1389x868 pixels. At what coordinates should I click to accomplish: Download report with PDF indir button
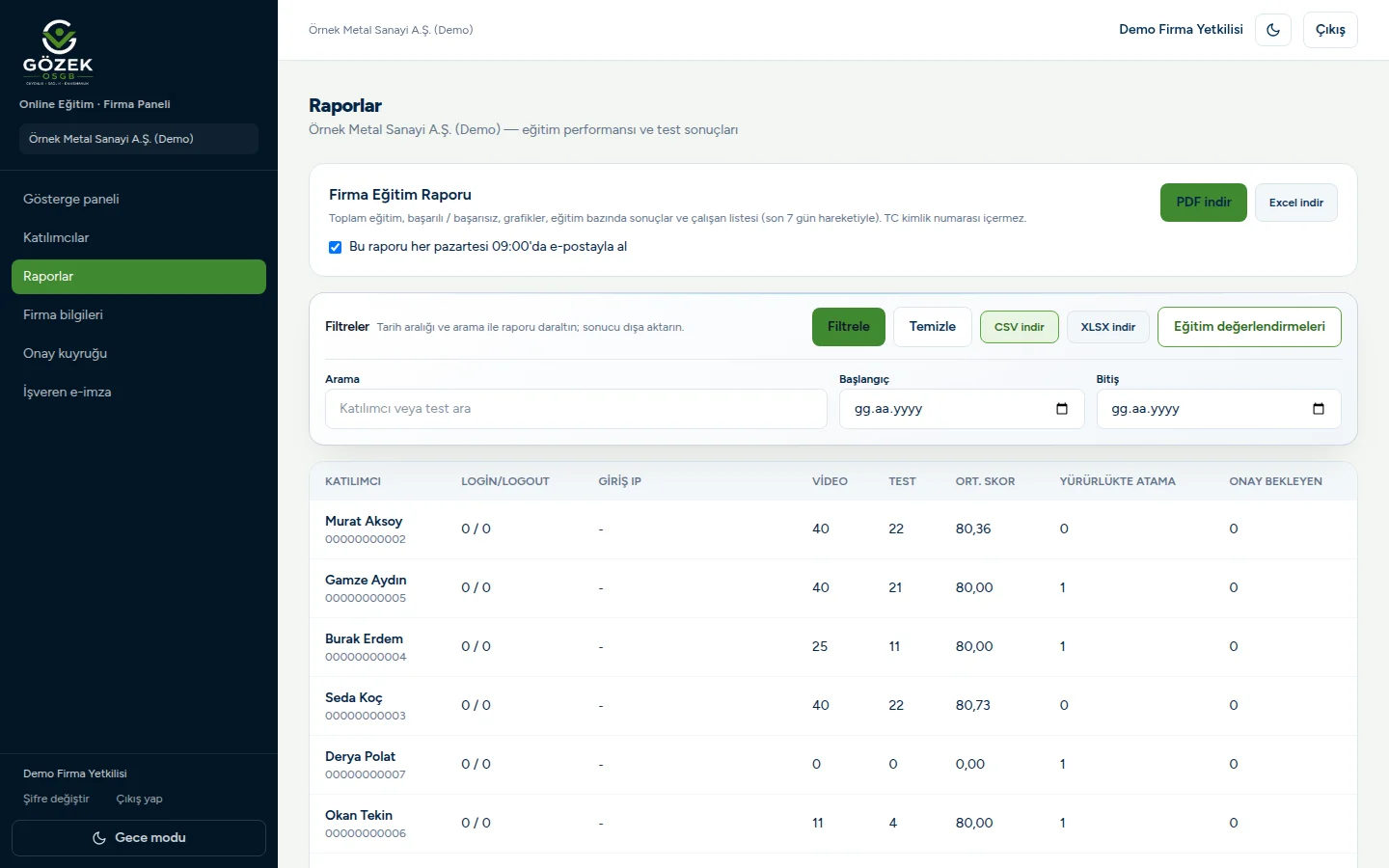(x=1204, y=203)
